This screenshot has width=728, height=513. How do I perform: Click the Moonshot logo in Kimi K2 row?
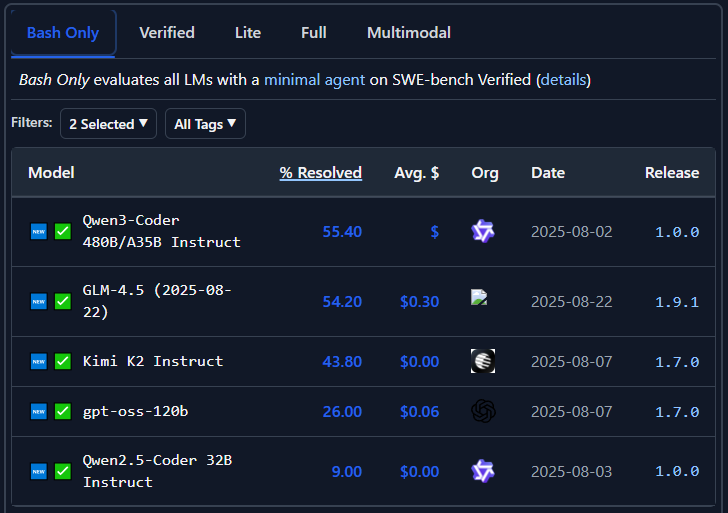pyautogui.click(x=483, y=361)
